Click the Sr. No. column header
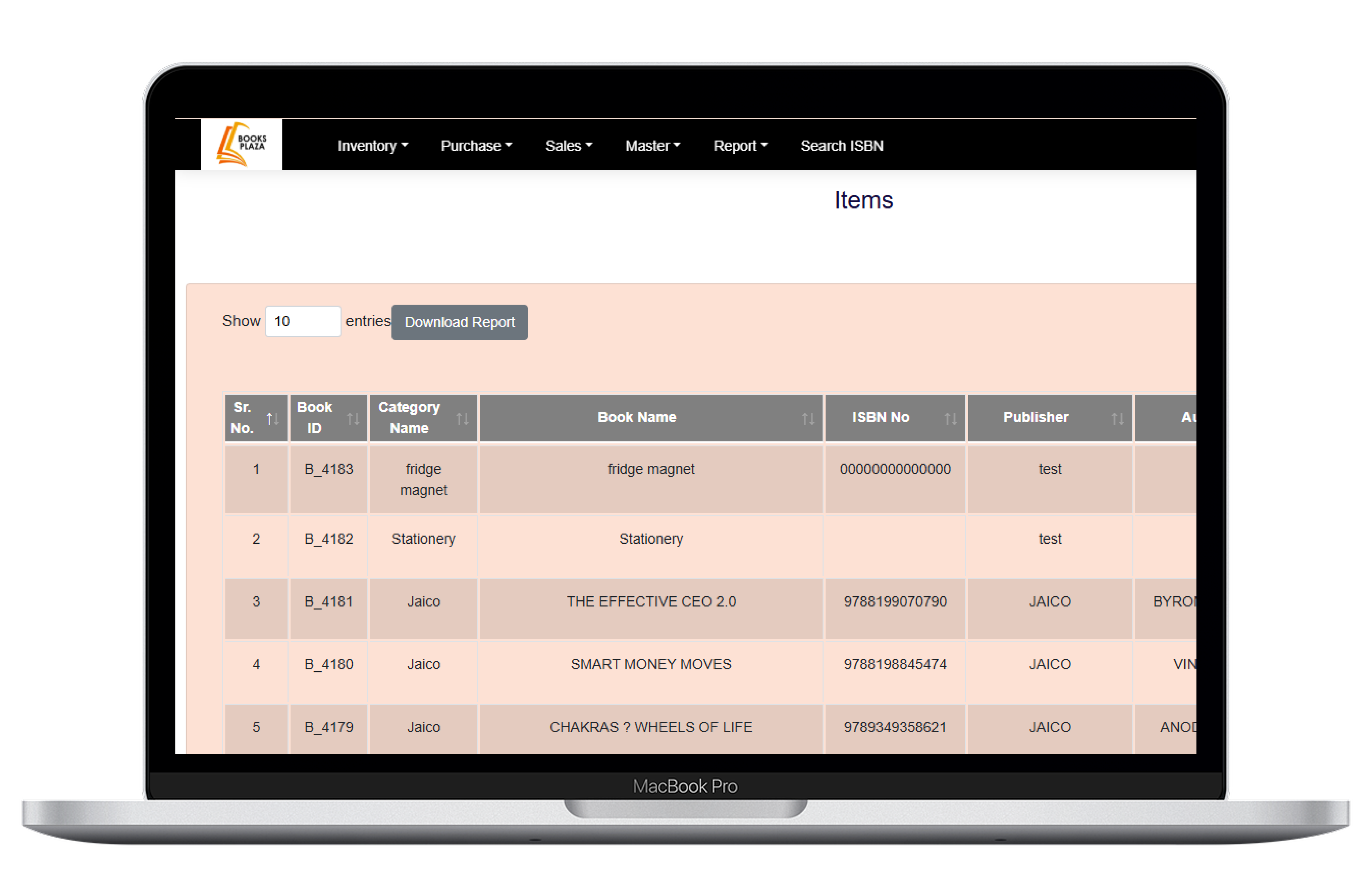The height and width of the screenshot is (872, 1372). tap(256, 417)
